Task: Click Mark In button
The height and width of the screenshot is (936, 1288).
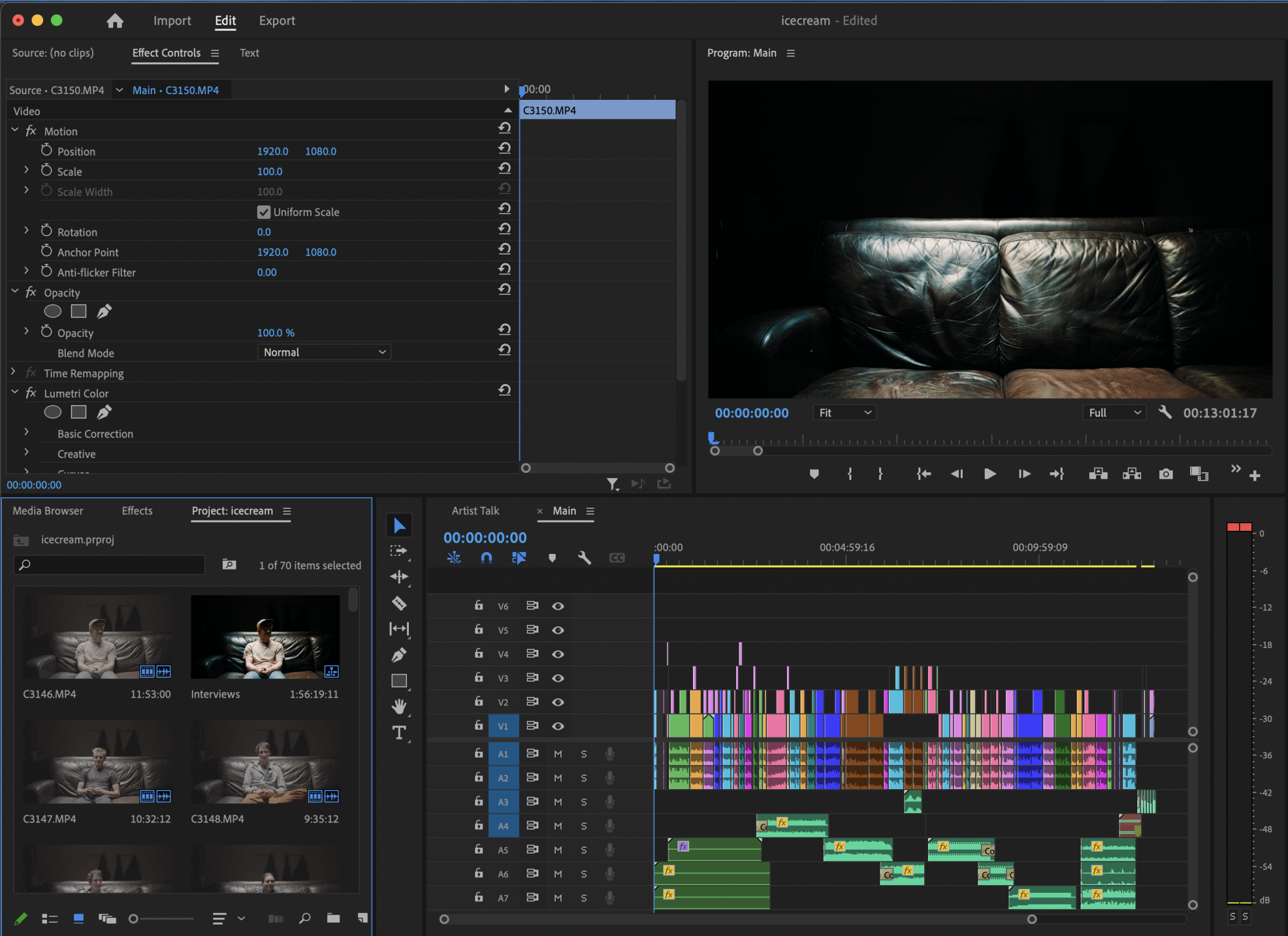Action: [850, 474]
